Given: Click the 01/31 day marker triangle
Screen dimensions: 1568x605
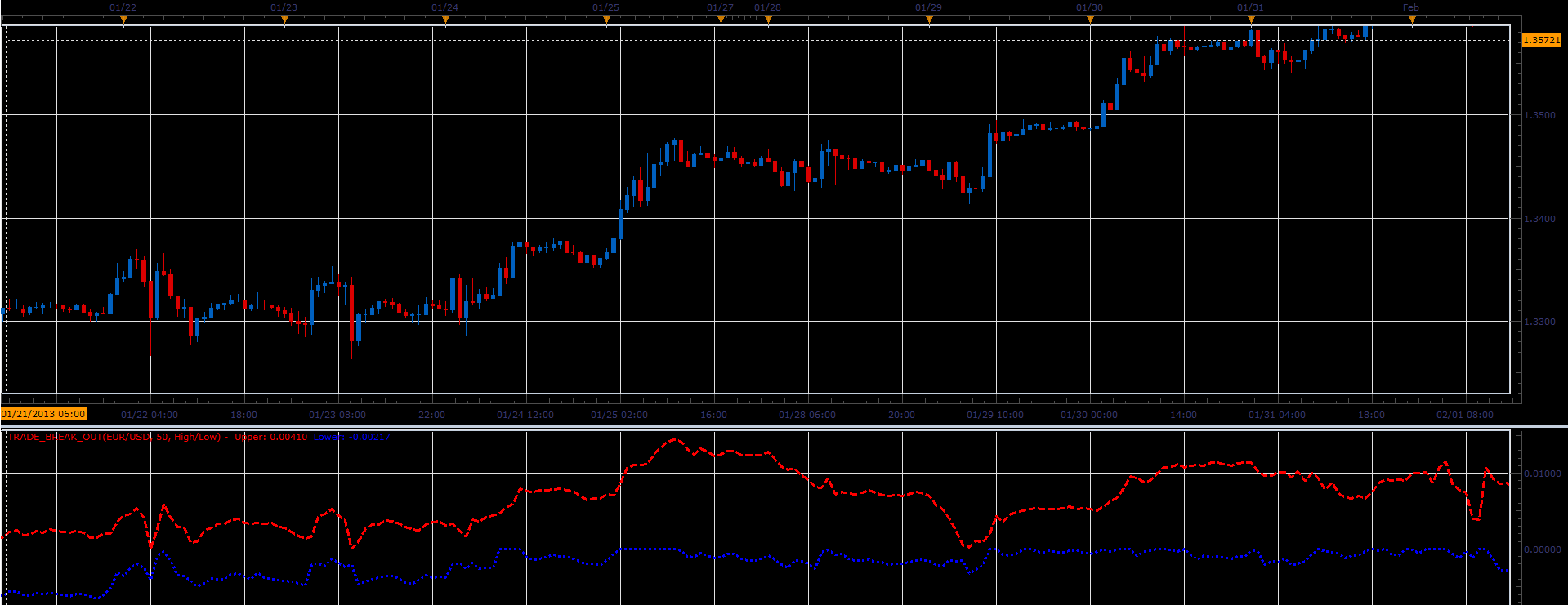Looking at the screenshot, I should (1251, 20).
